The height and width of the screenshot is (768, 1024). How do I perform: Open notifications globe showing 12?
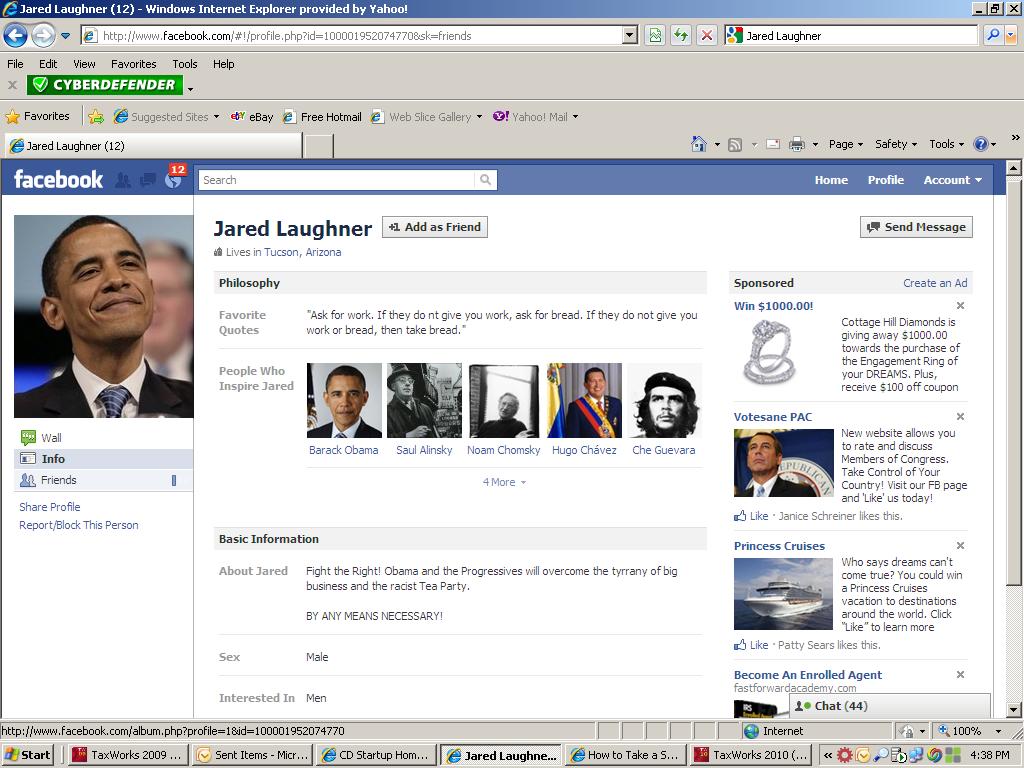[x=174, y=179]
